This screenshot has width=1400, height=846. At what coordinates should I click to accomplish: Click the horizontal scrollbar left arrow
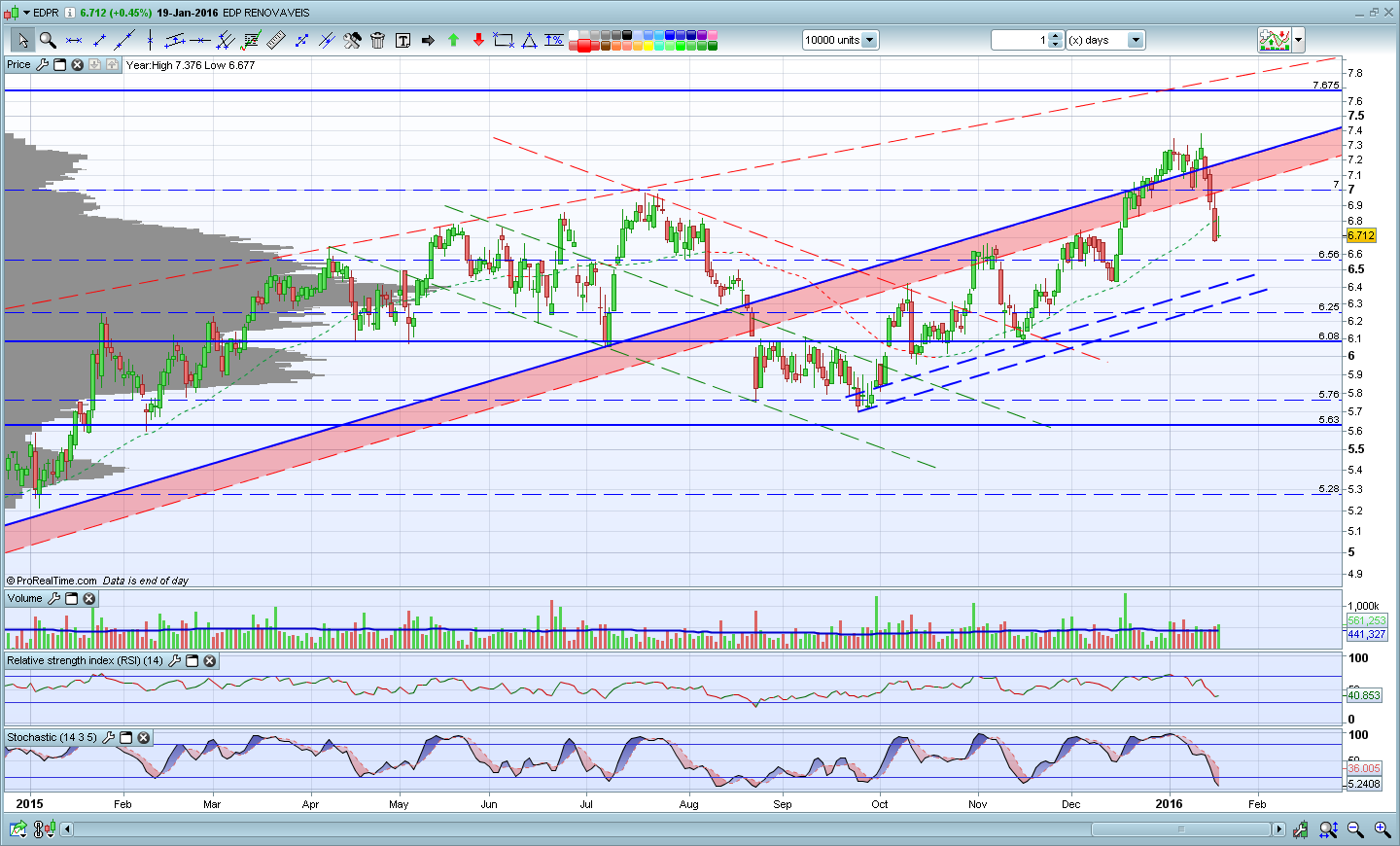pyautogui.click(x=66, y=829)
